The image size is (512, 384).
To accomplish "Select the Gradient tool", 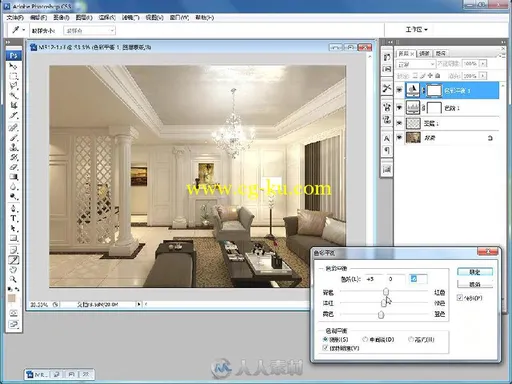I will coord(13,176).
